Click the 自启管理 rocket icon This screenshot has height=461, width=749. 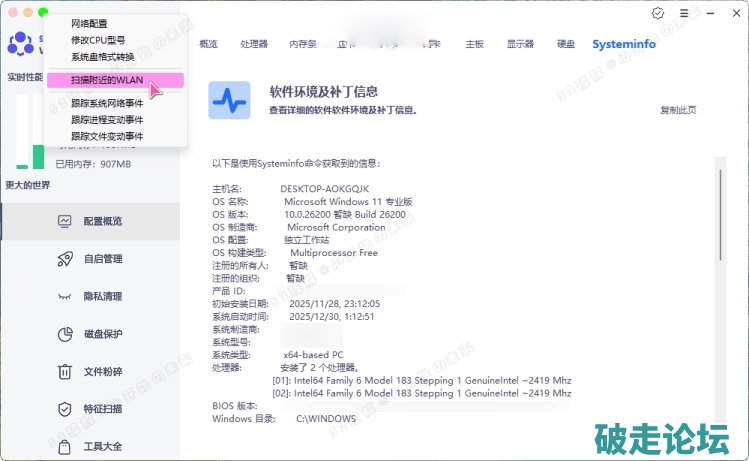tap(65, 259)
